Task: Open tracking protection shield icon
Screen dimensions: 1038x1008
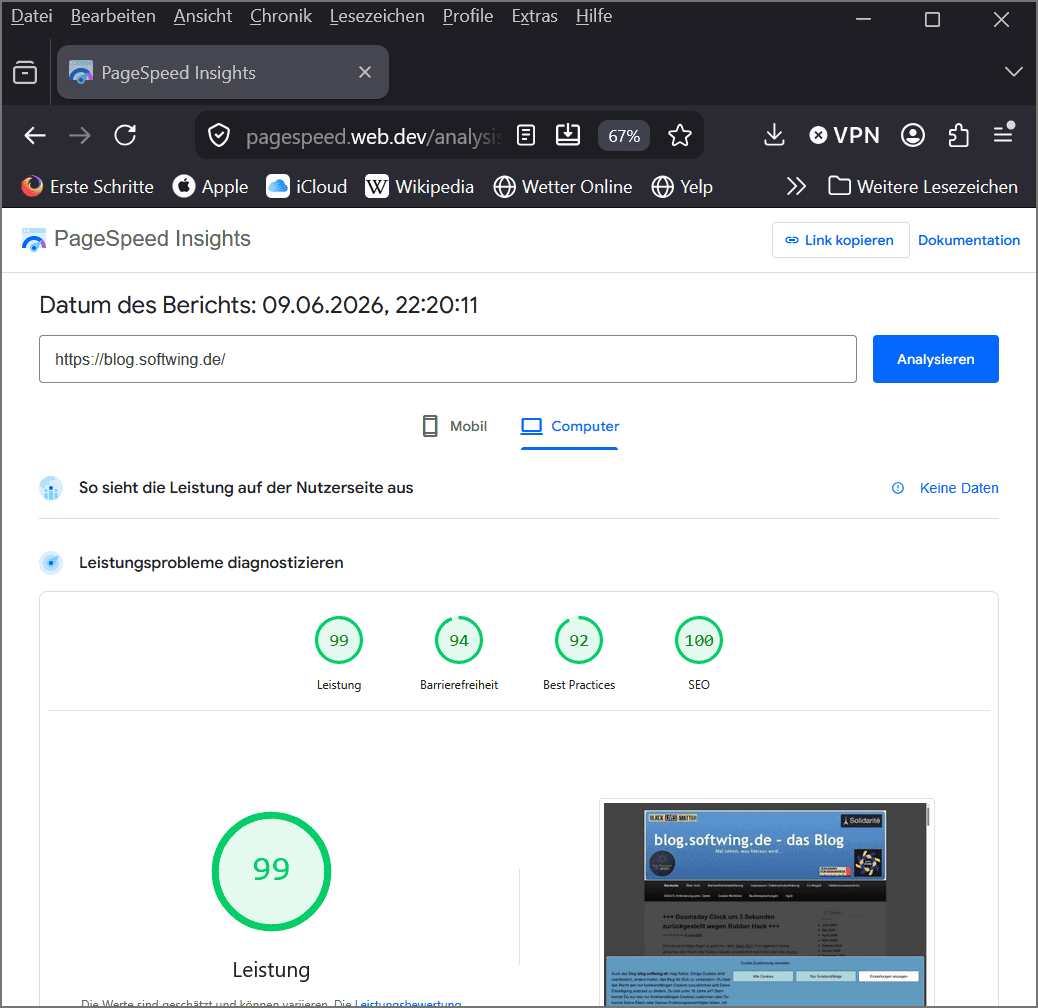Action: (x=218, y=136)
